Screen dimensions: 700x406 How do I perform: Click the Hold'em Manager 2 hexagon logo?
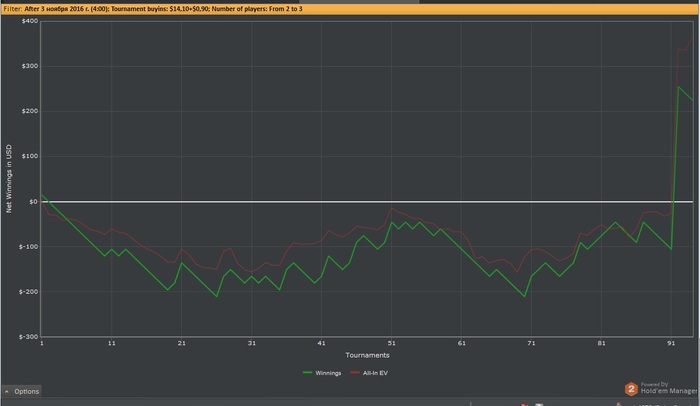pyautogui.click(x=631, y=389)
